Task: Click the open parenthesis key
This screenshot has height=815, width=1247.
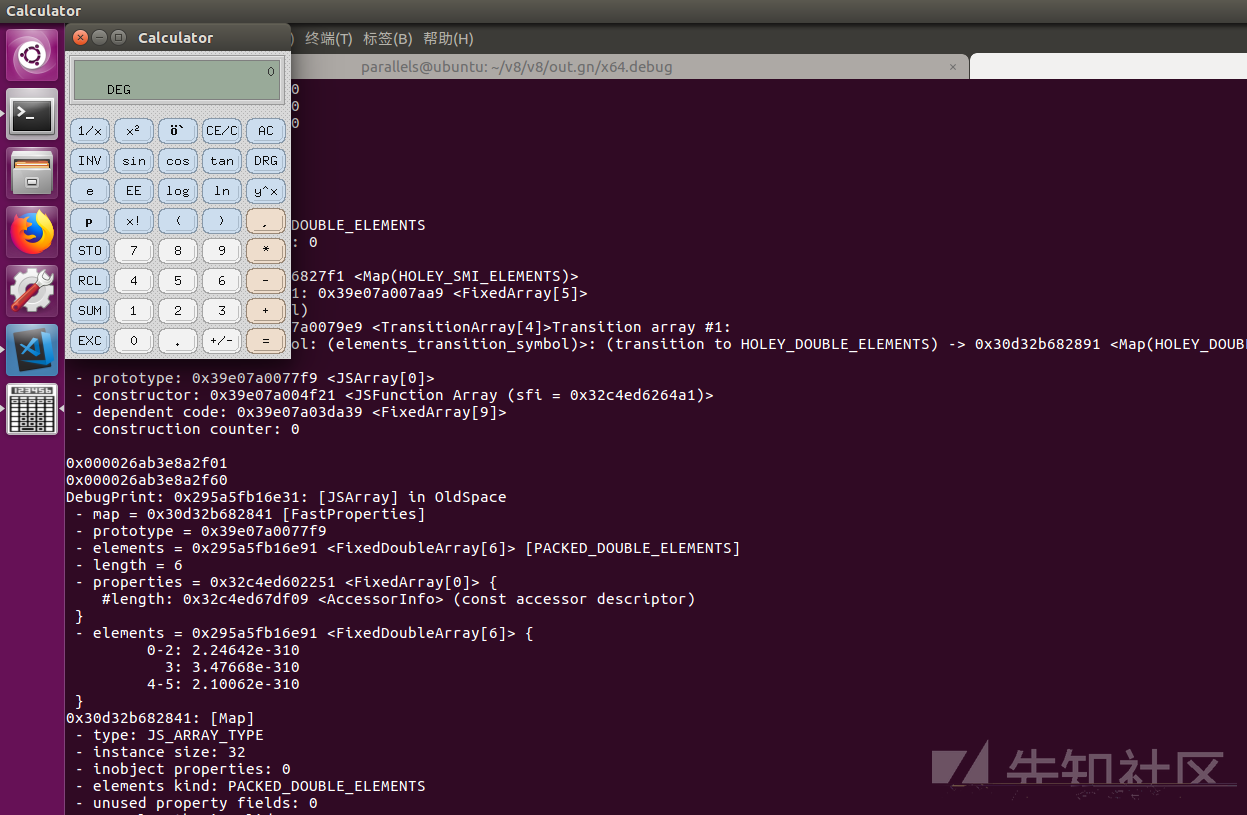Action: 178,221
